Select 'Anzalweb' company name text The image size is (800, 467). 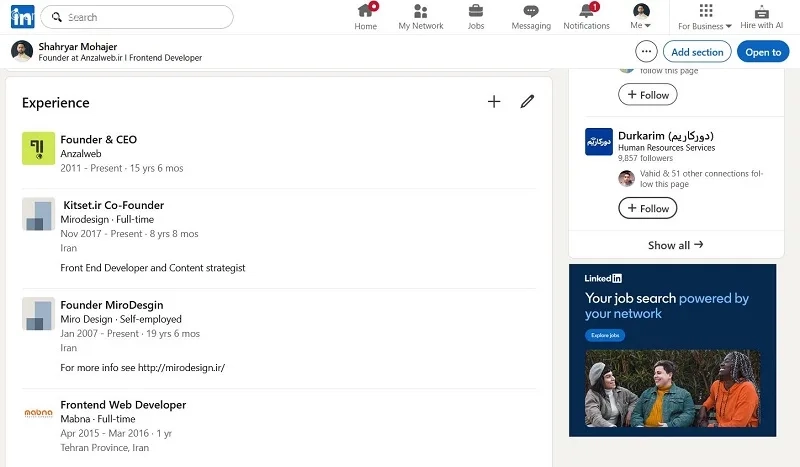pos(81,154)
